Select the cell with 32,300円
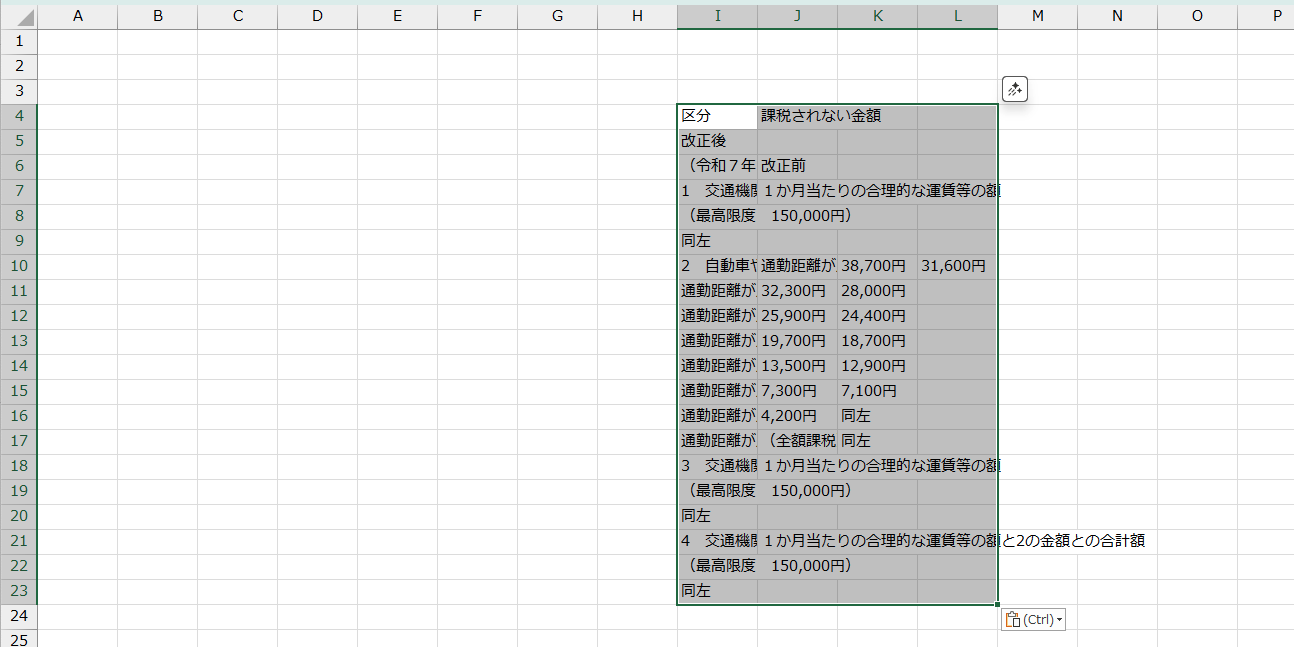 pos(797,291)
